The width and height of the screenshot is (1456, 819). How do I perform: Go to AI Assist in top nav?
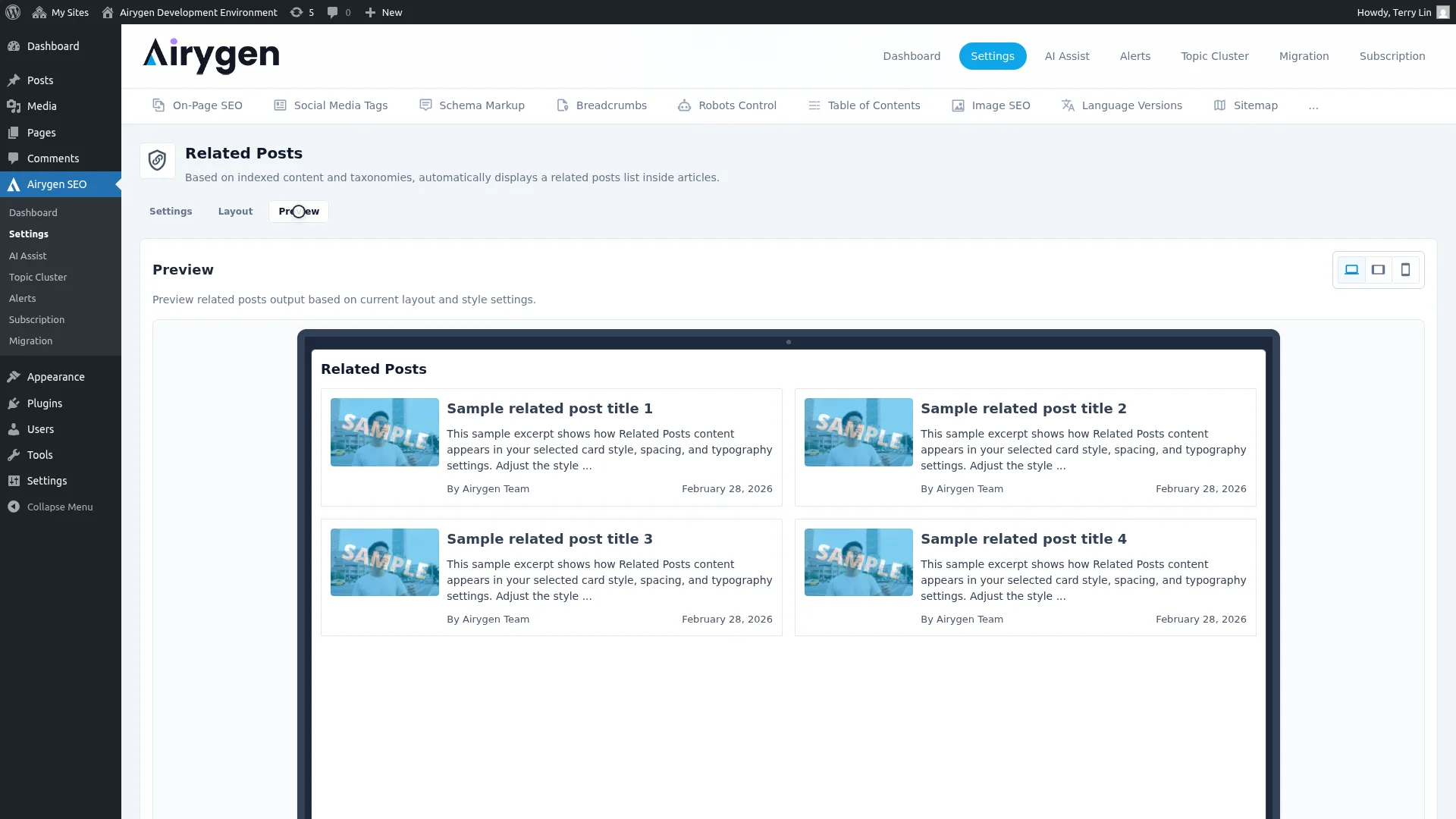tap(1067, 56)
